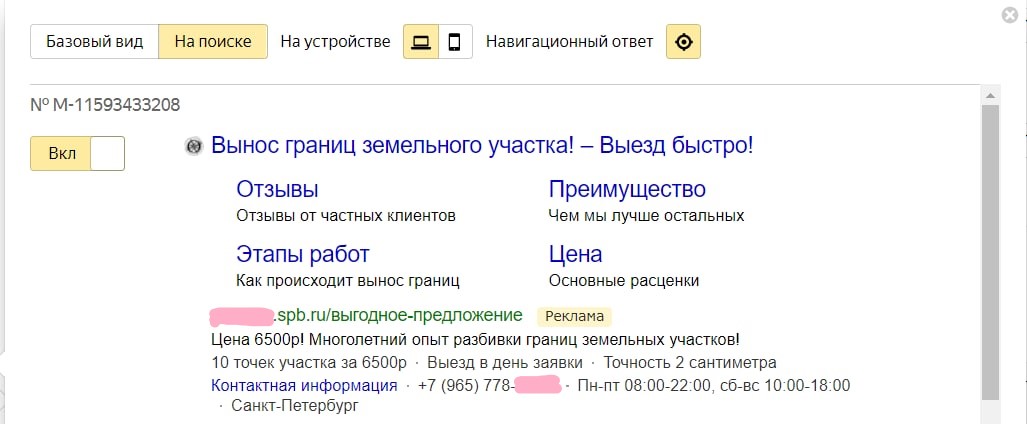Click text Отзывы от частных клиентов
Image resolution: width=1027 pixels, height=424 pixels.
(345, 216)
